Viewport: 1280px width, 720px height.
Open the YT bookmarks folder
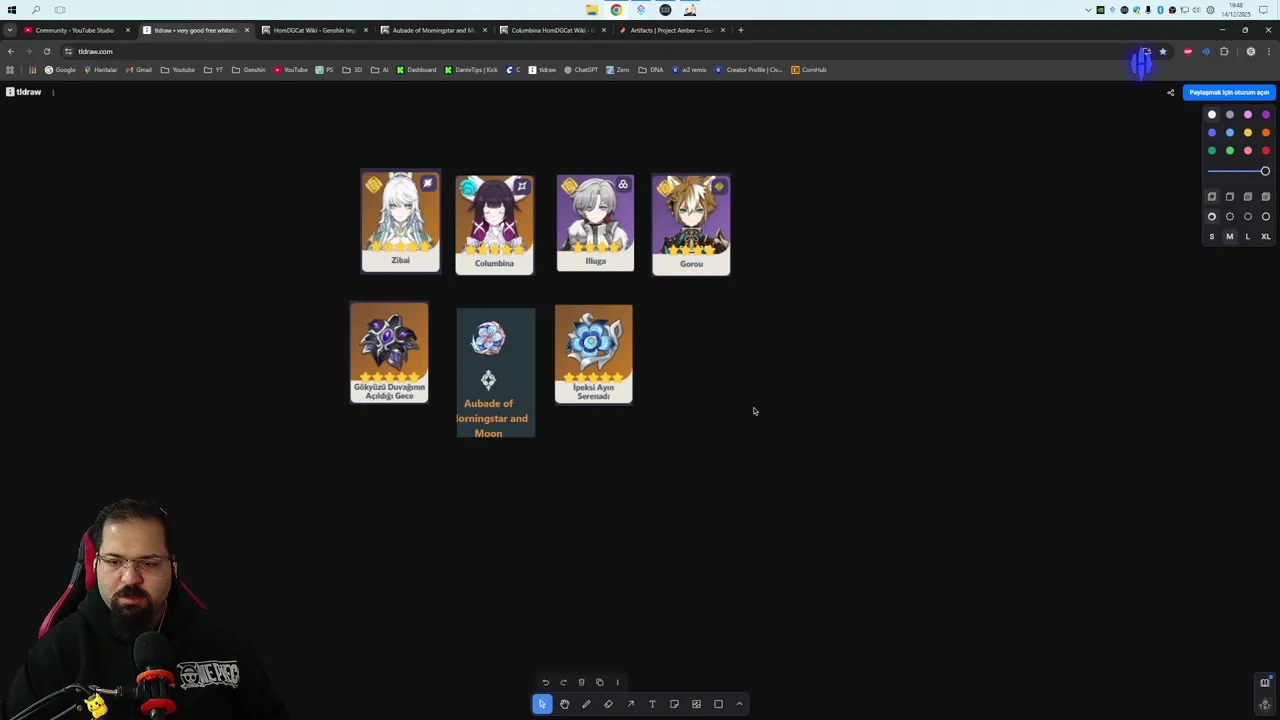[212, 70]
